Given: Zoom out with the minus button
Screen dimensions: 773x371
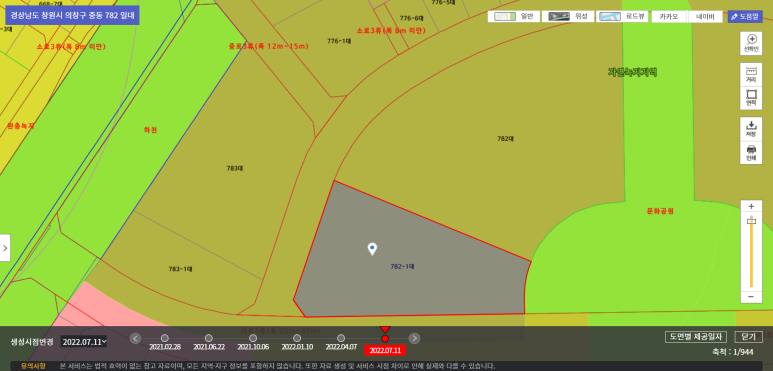Looking at the screenshot, I should (751, 297).
